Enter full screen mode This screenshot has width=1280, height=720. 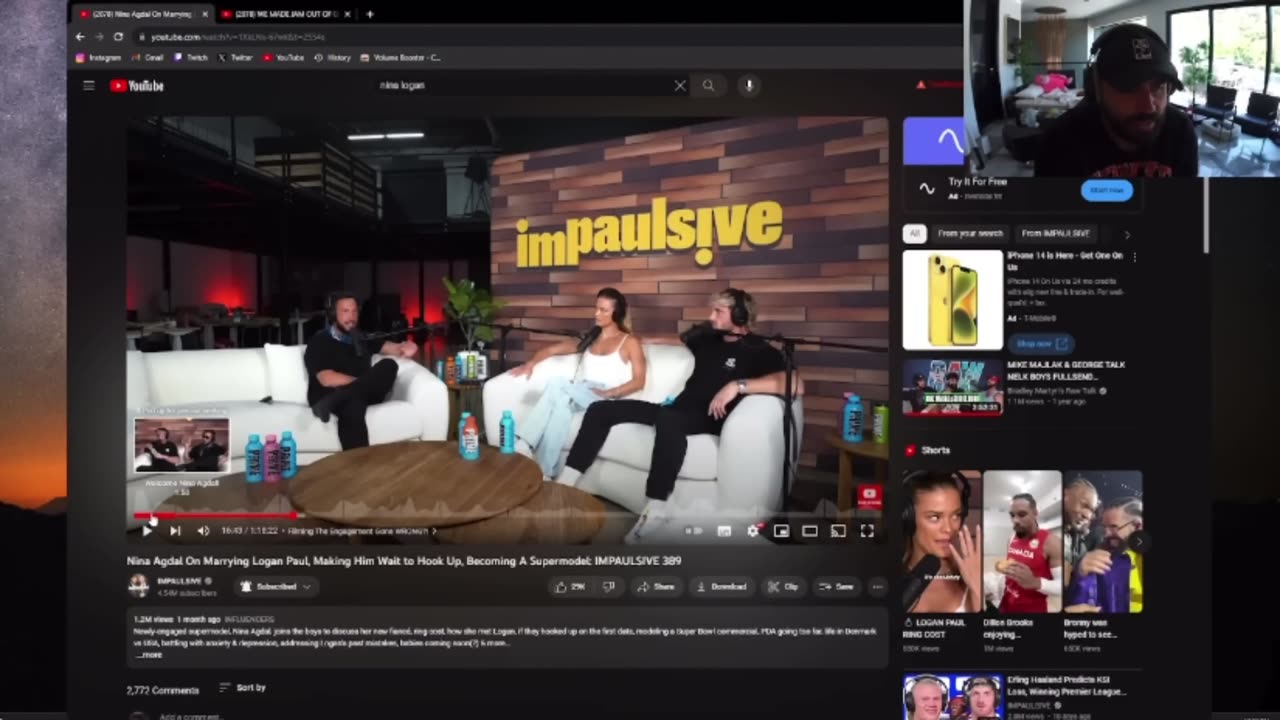867,531
